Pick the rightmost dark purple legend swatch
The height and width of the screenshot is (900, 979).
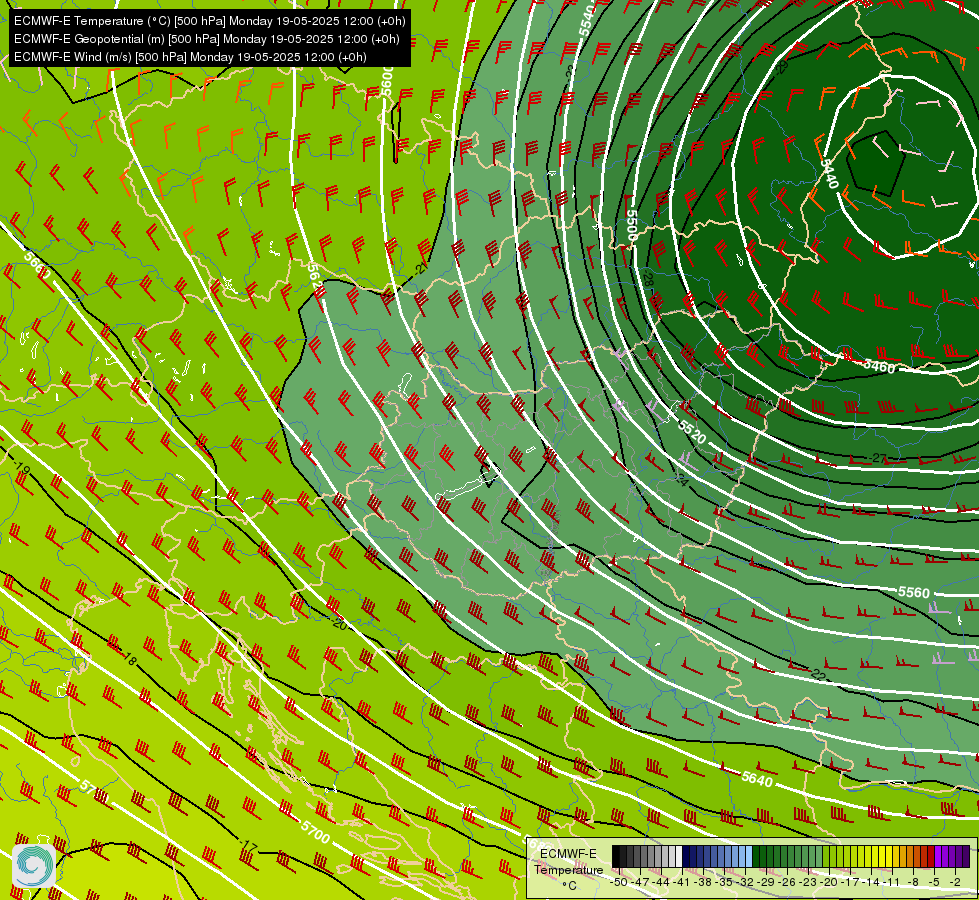[x=966, y=856]
